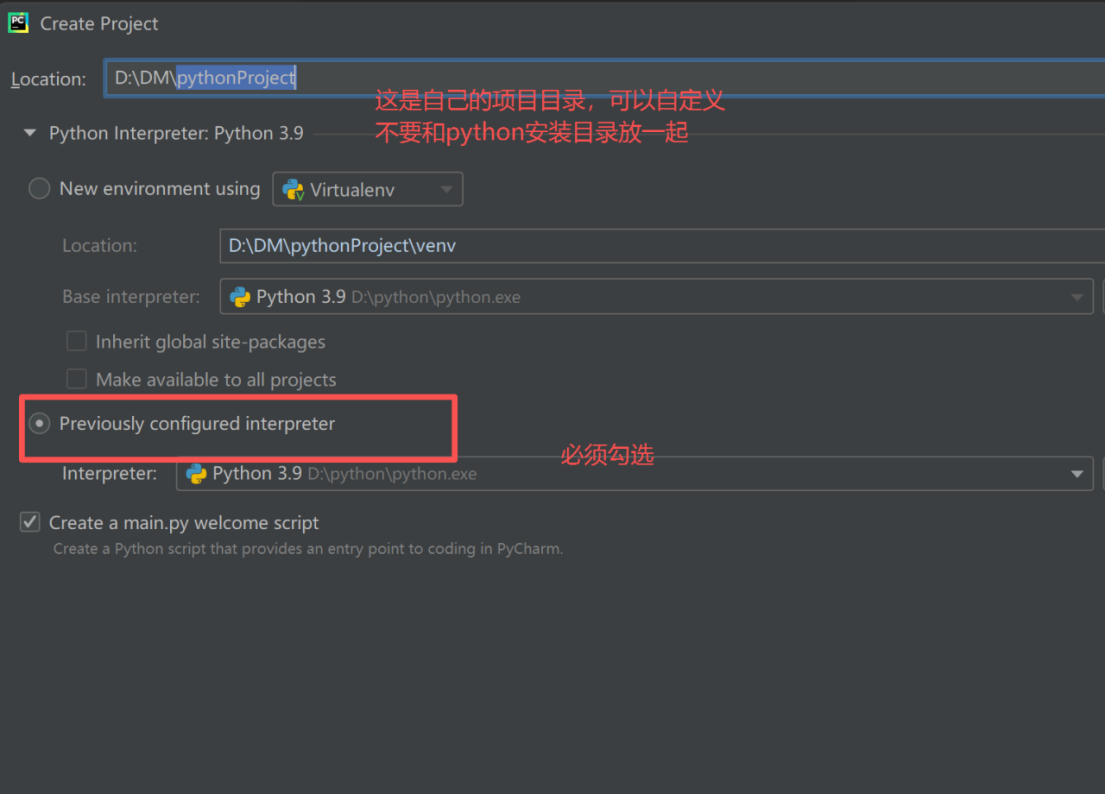Viewport: 1106px width, 795px height.
Task: Click the Virtualenv environment type icon
Action: click(291, 189)
